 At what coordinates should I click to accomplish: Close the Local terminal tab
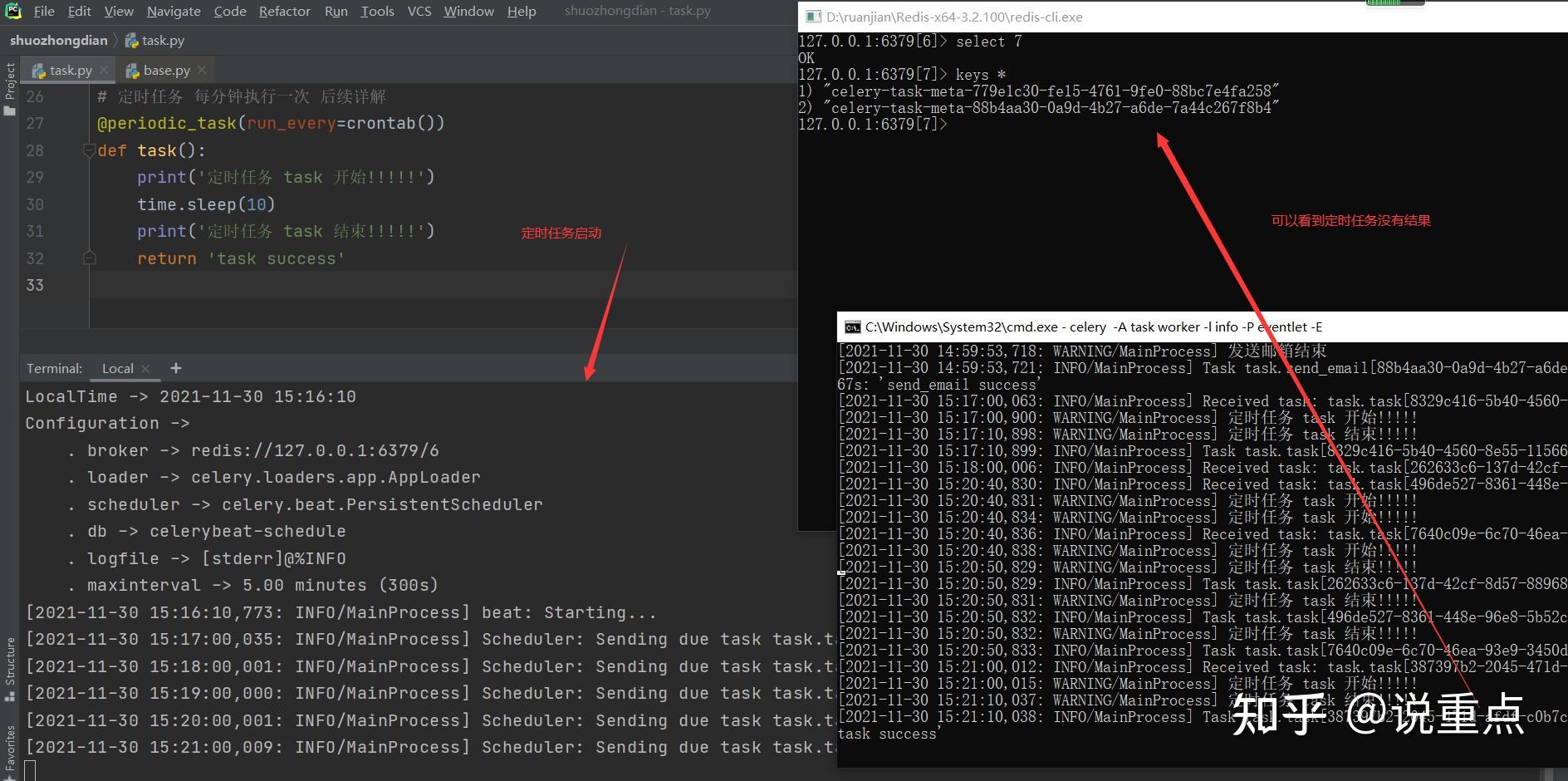coord(146,368)
